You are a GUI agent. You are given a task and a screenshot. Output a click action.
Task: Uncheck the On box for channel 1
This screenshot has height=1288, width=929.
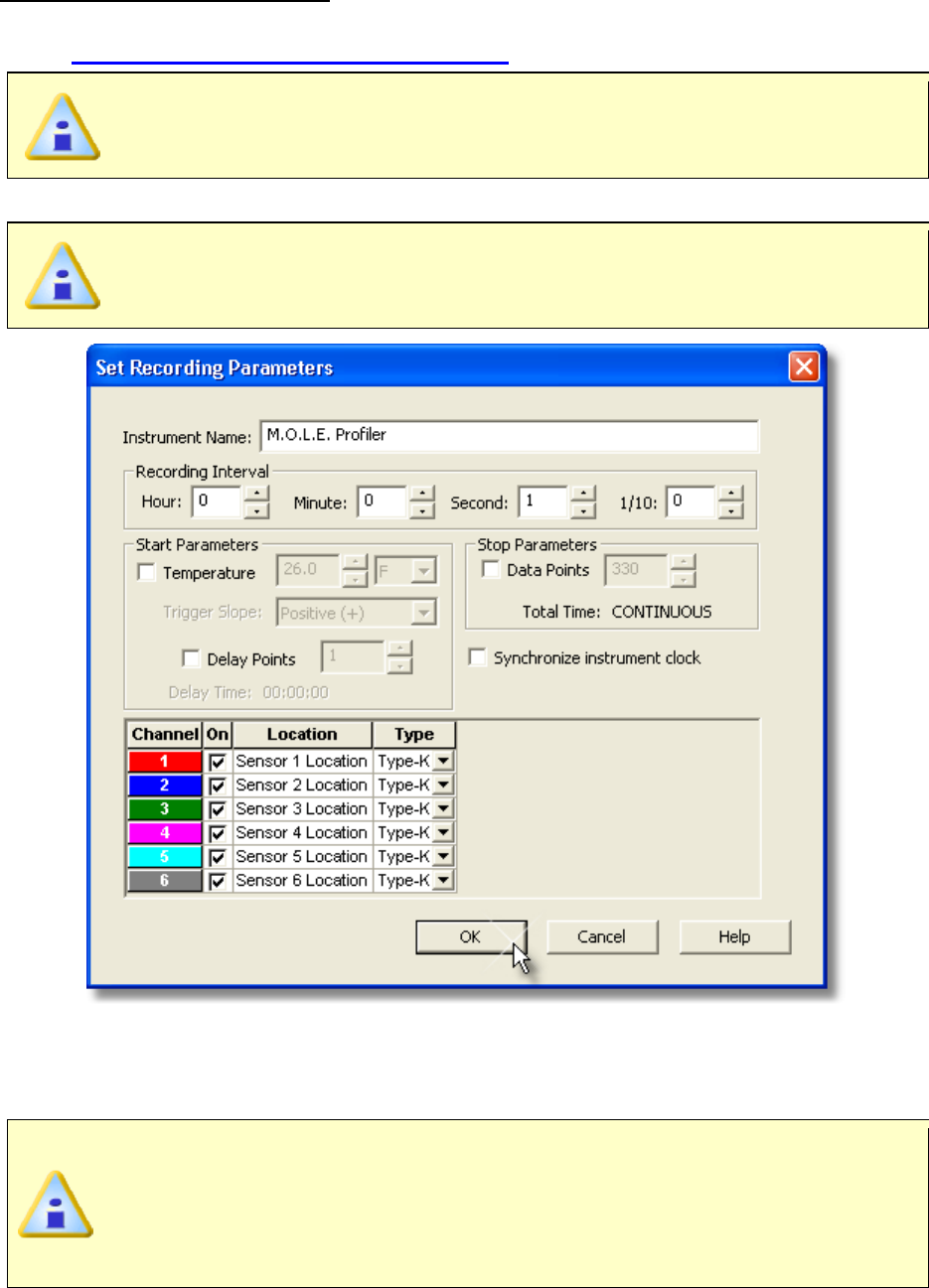[x=218, y=762]
